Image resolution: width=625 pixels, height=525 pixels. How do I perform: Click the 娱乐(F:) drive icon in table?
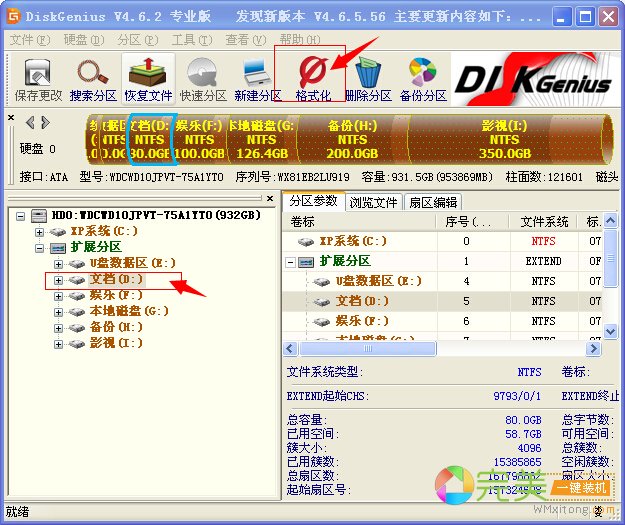(x=321, y=322)
